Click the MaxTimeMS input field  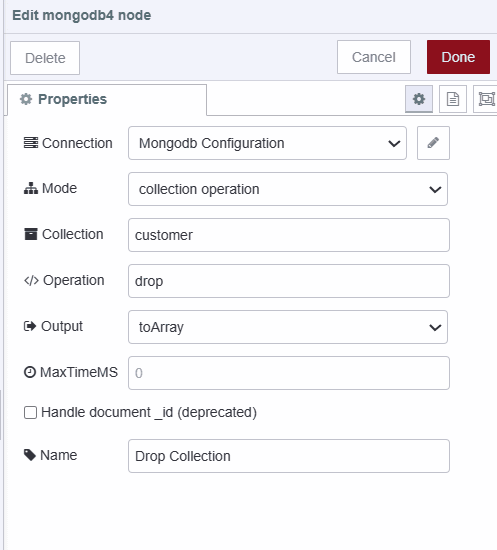click(289, 373)
